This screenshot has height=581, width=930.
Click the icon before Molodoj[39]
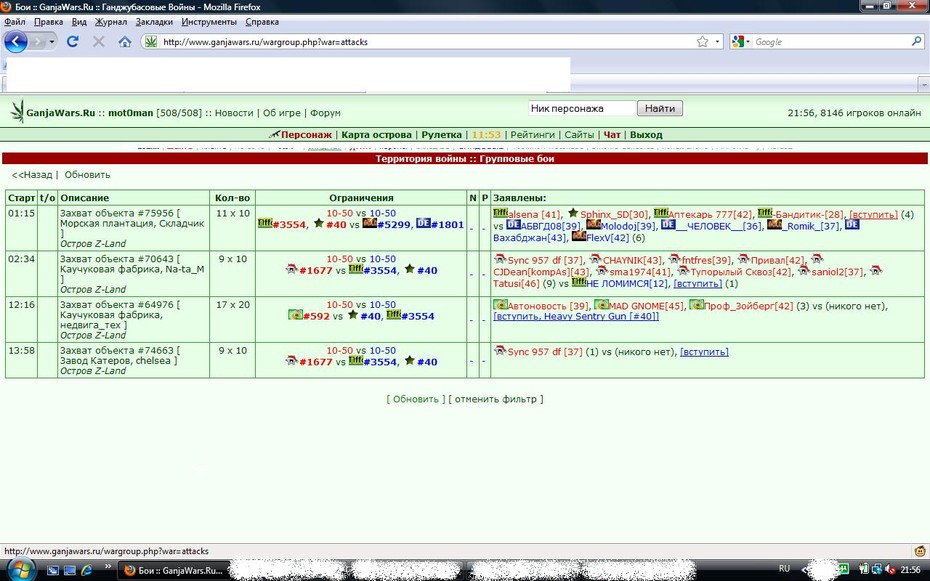593,225
